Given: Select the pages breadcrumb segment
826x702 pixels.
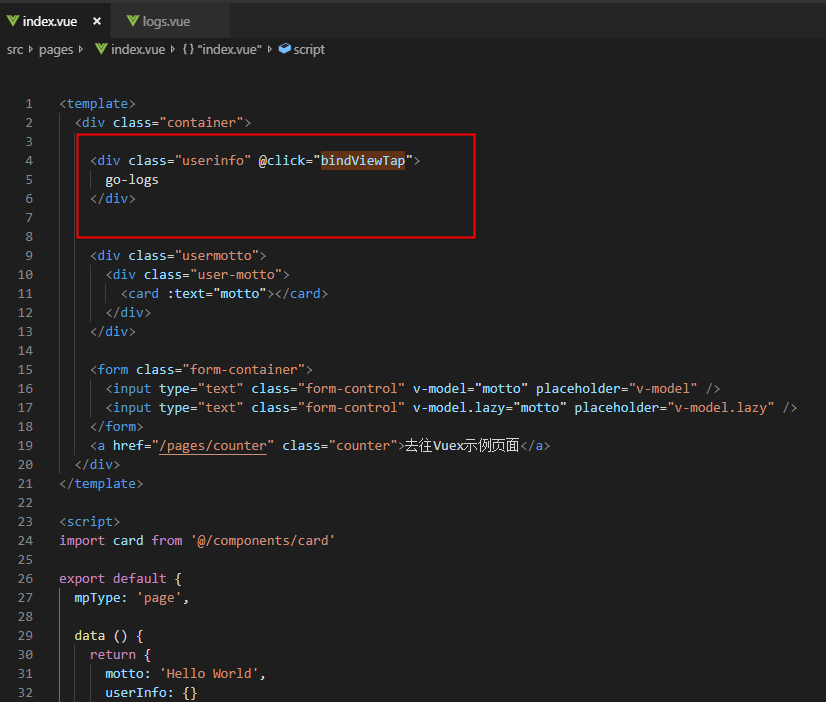Looking at the screenshot, I should pyautogui.click(x=56, y=50).
